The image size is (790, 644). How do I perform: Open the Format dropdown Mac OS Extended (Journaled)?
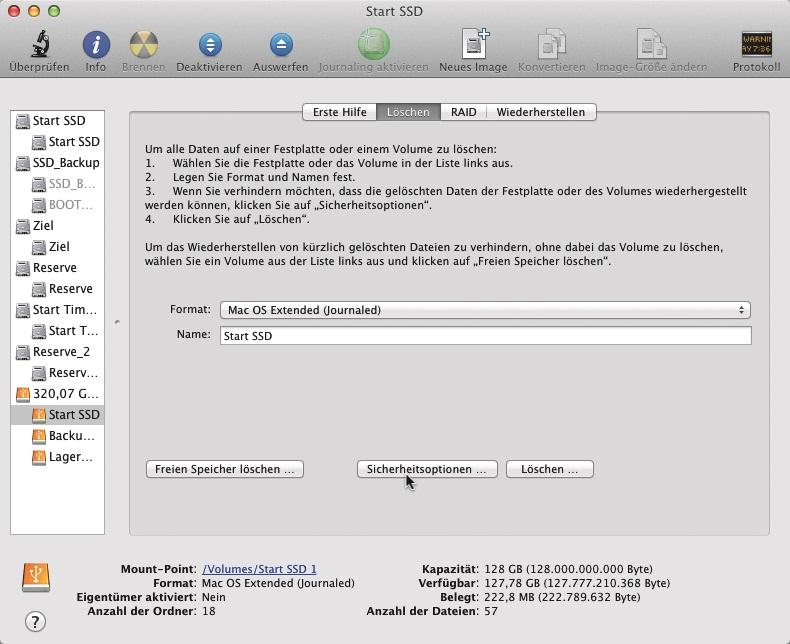pos(485,310)
